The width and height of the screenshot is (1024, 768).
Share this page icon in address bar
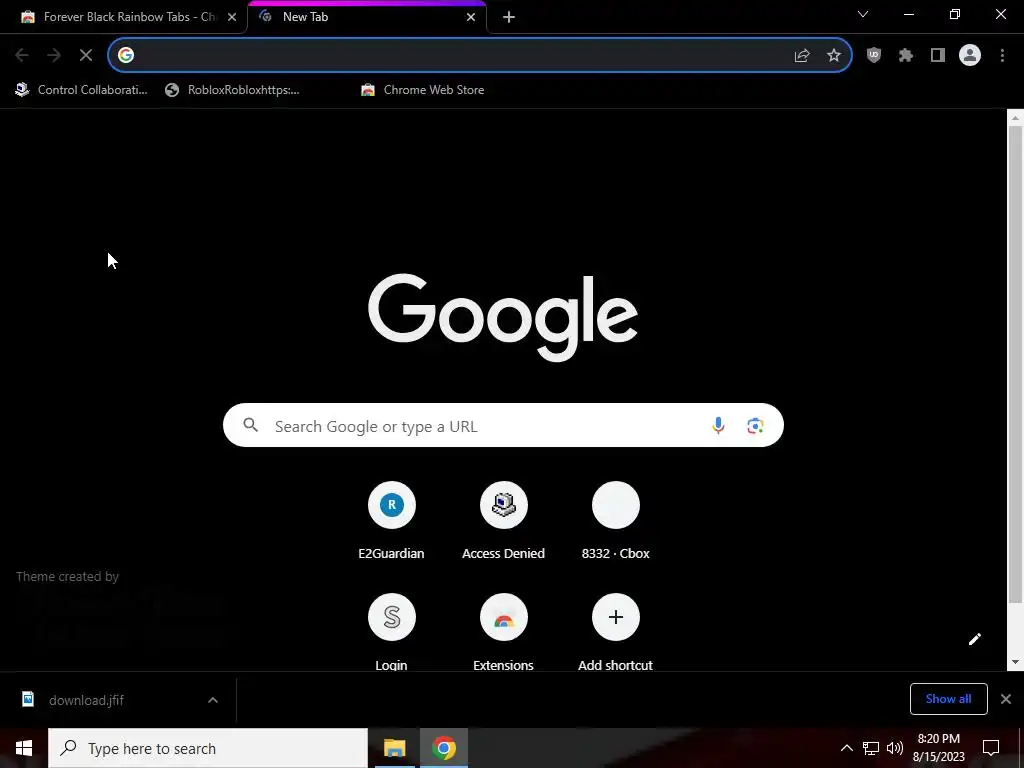pyautogui.click(x=802, y=56)
